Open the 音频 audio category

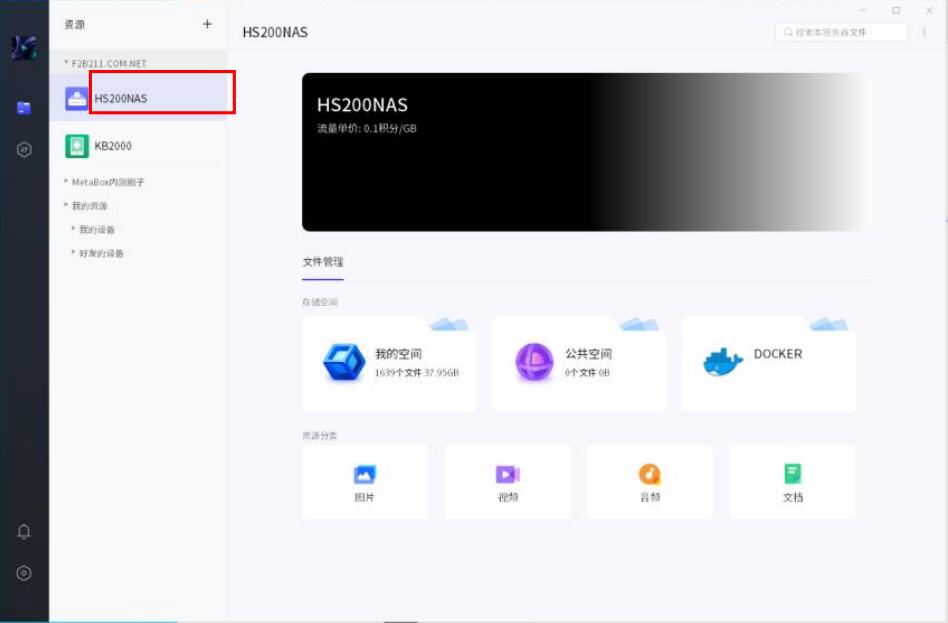650,482
